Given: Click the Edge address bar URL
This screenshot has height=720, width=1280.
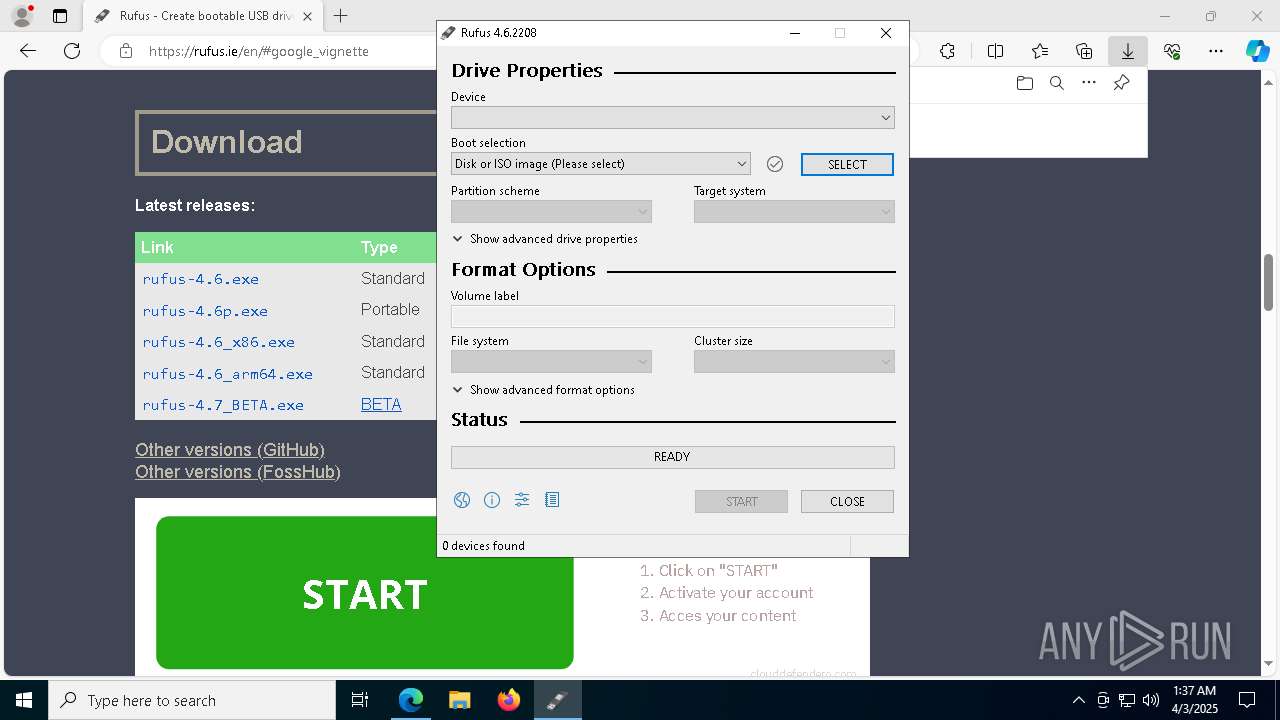Looking at the screenshot, I should 259,51.
